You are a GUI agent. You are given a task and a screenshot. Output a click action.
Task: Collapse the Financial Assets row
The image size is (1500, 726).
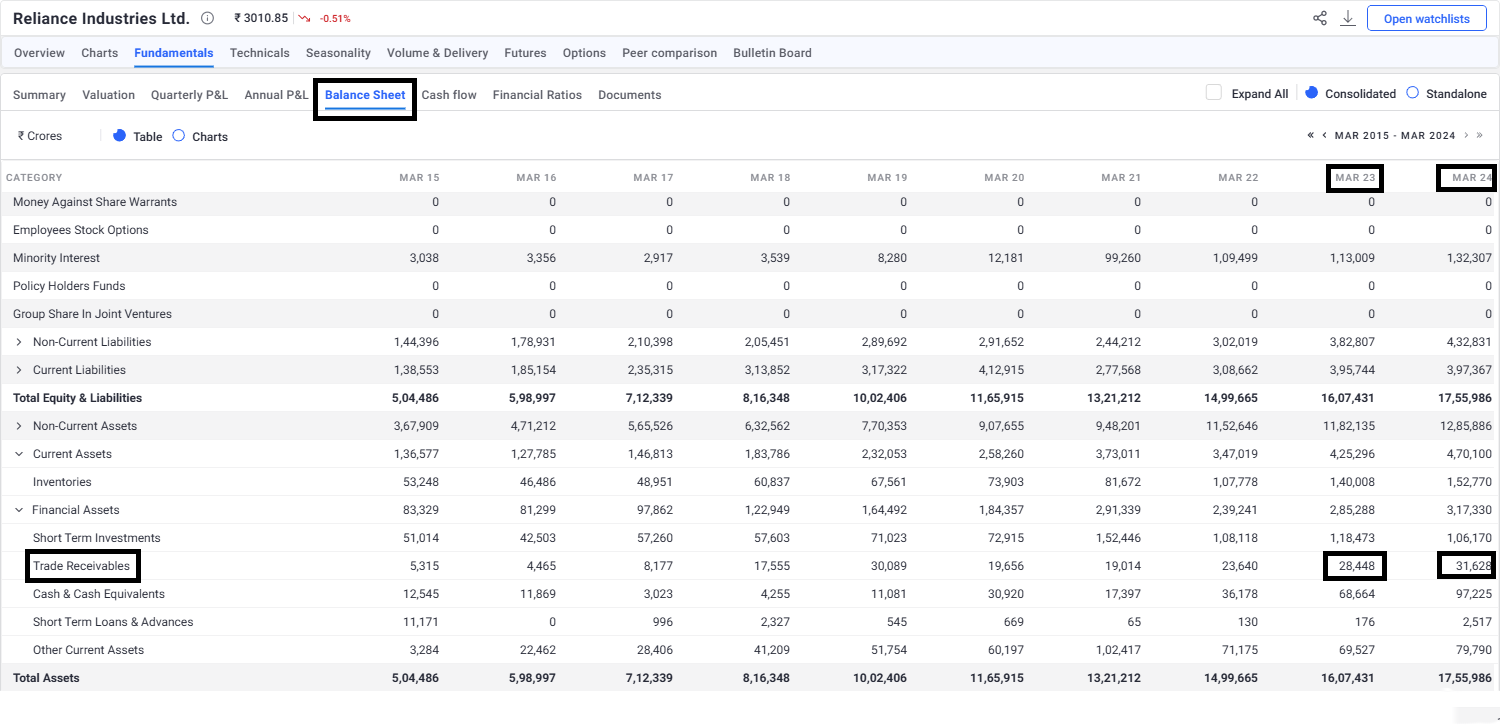(19, 510)
